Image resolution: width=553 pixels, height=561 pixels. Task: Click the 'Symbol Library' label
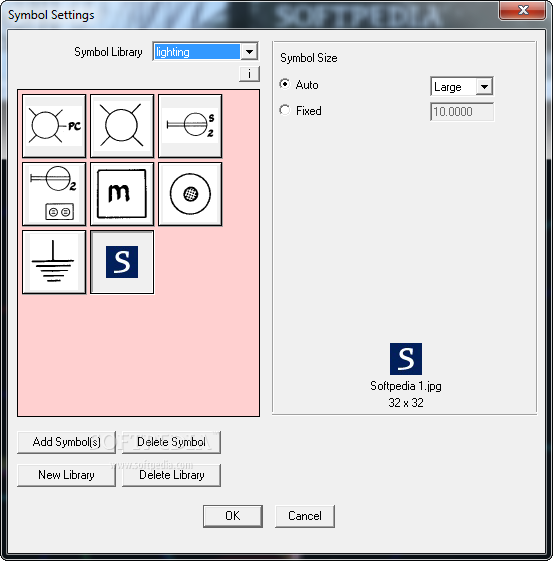click(108, 52)
